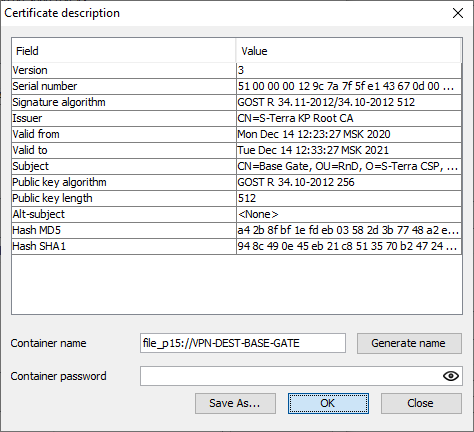Select the Serial number row
474x432 pixels.
(x=237, y=86)
